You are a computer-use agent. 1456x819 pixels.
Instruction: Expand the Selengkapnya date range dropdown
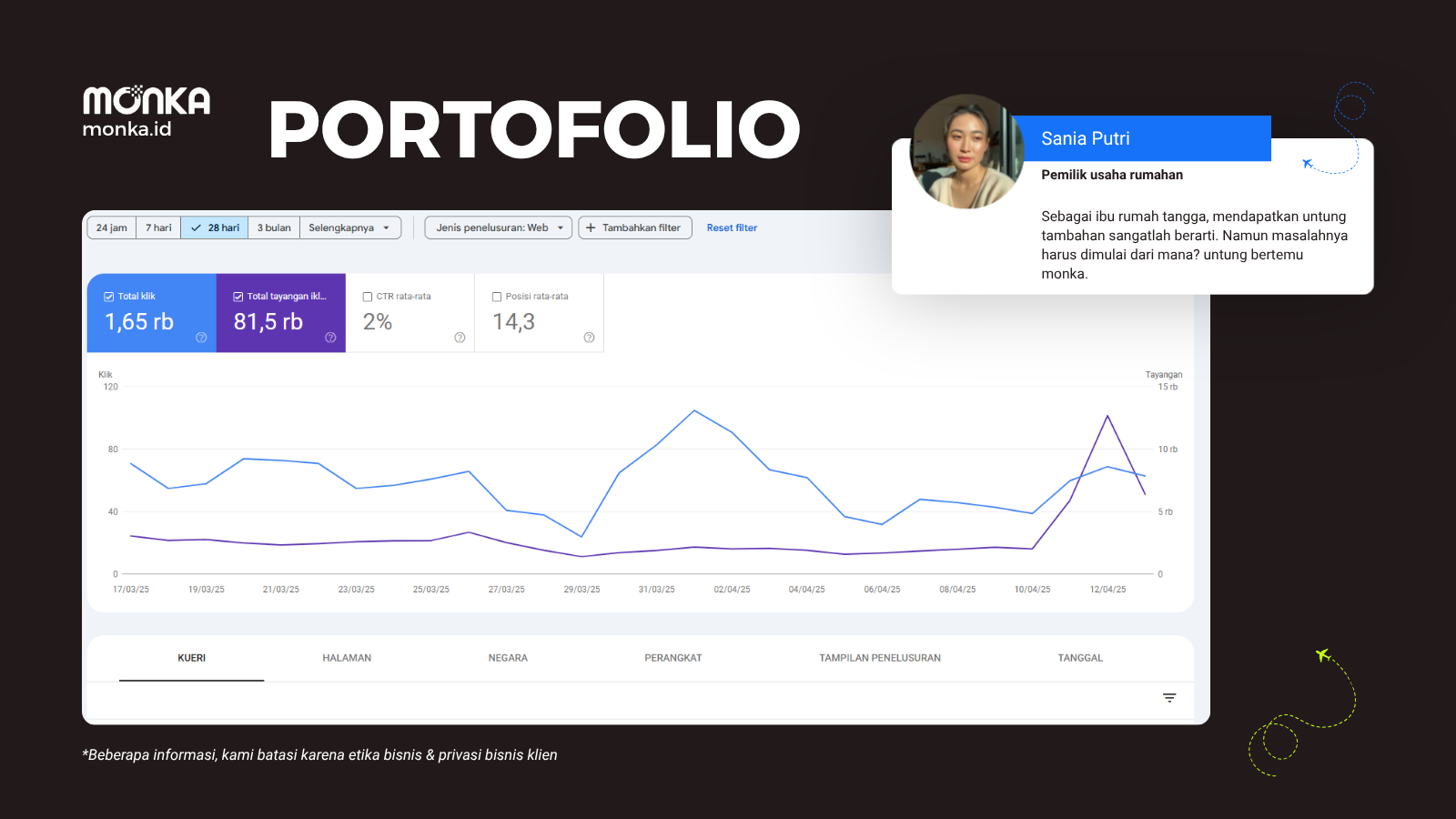tap(350, 227)
